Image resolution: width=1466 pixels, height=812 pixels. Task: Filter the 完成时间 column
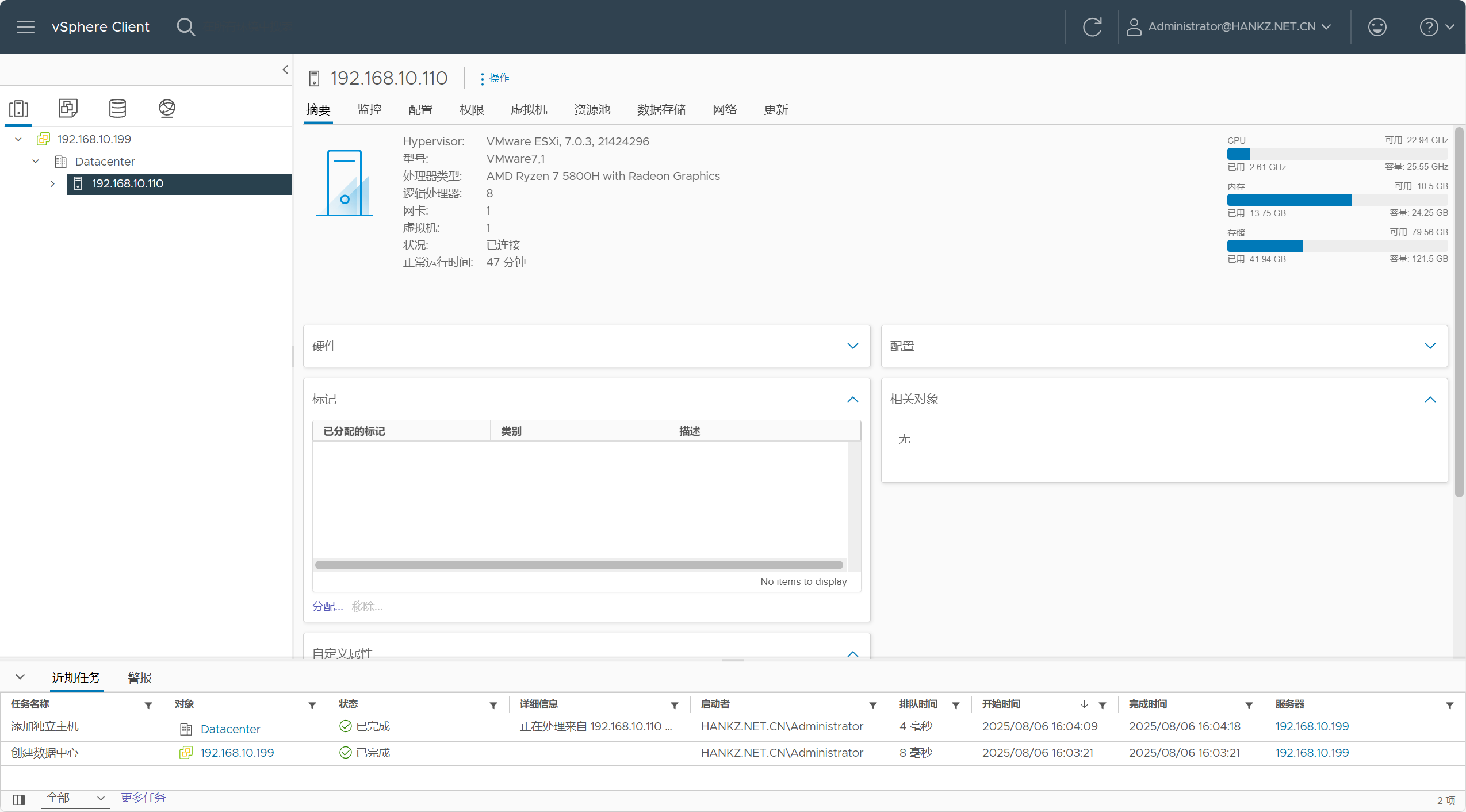click(x=1249, y=705)
